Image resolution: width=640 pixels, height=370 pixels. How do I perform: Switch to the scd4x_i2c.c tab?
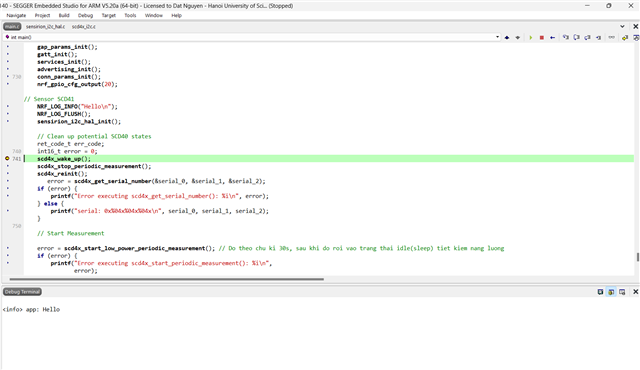pyautogui.click(x=84, y=27)
